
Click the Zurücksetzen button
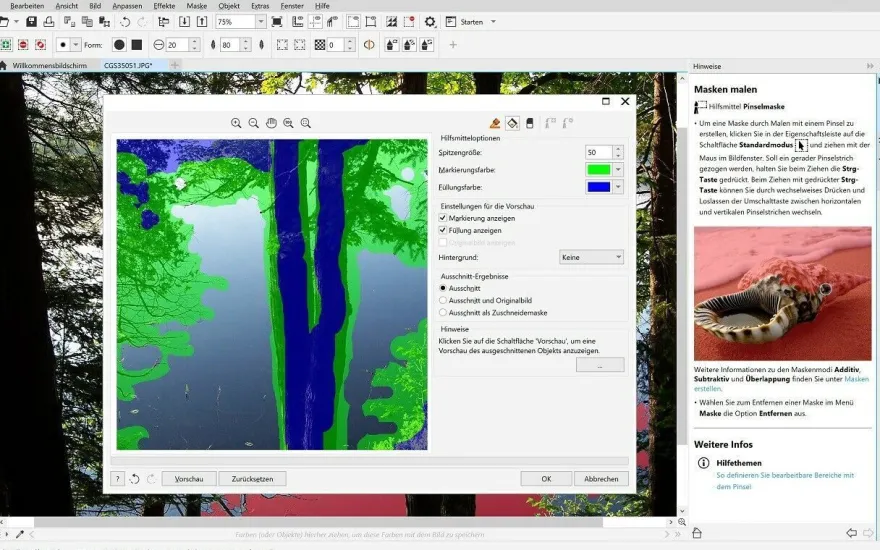tap(252, 479)
